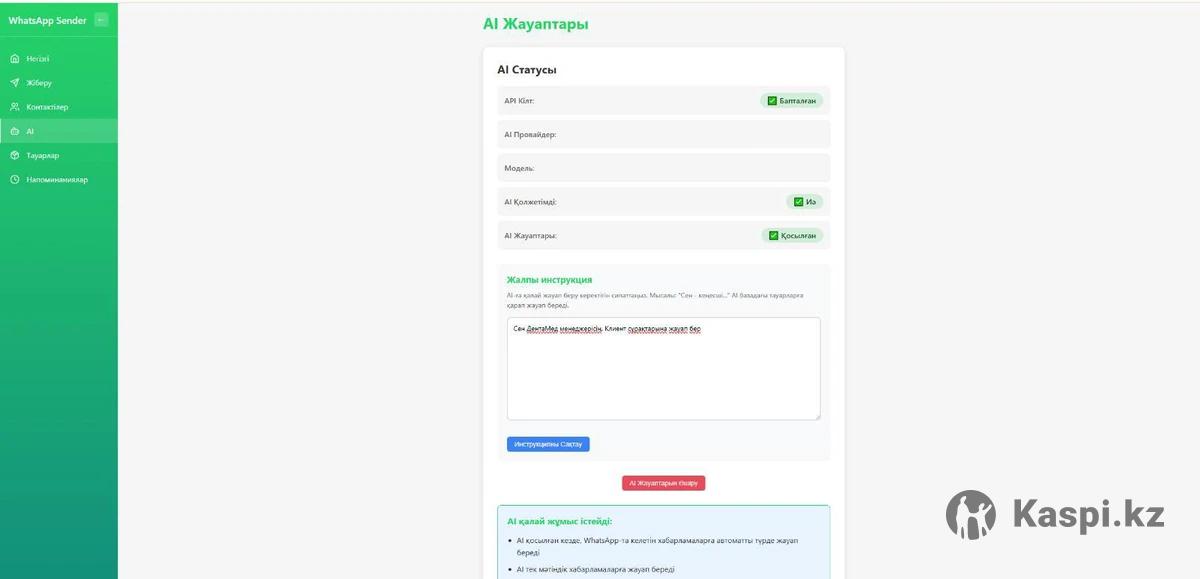Collapse the WhatsApp Sender sidebar arrow
The height and width of the screenshot is (579, 1200).
[101, 20]
